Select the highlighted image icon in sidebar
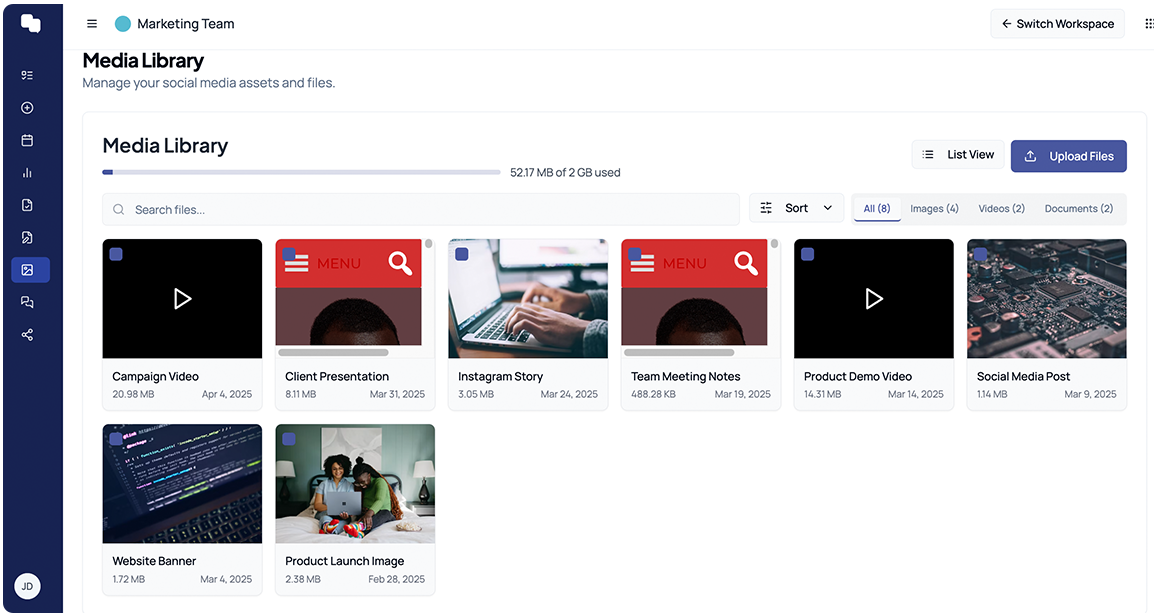This screenshot has height=615, width=1157. click(30, 270)
